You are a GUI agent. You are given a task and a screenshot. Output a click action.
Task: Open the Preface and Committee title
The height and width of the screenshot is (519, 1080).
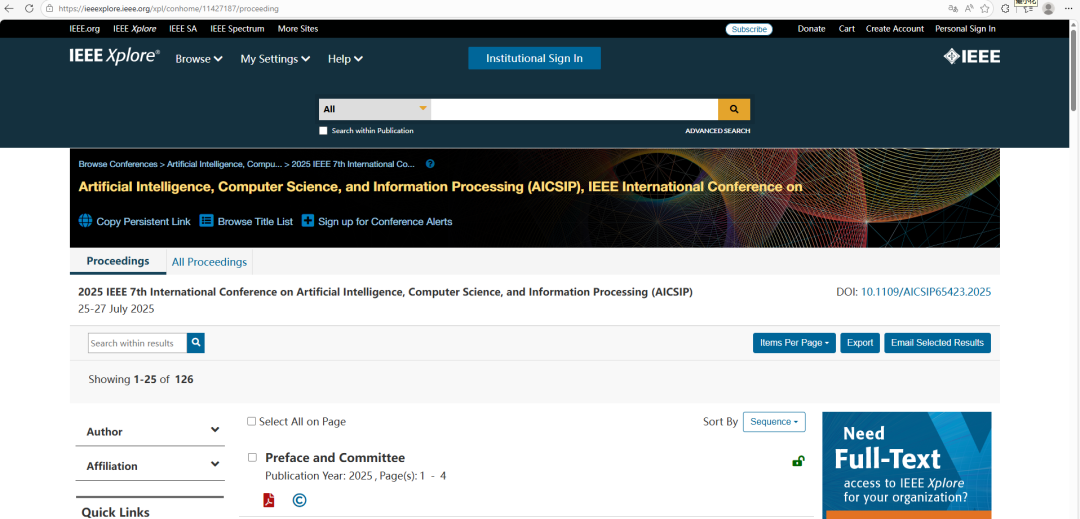click(x=335, y=458)
